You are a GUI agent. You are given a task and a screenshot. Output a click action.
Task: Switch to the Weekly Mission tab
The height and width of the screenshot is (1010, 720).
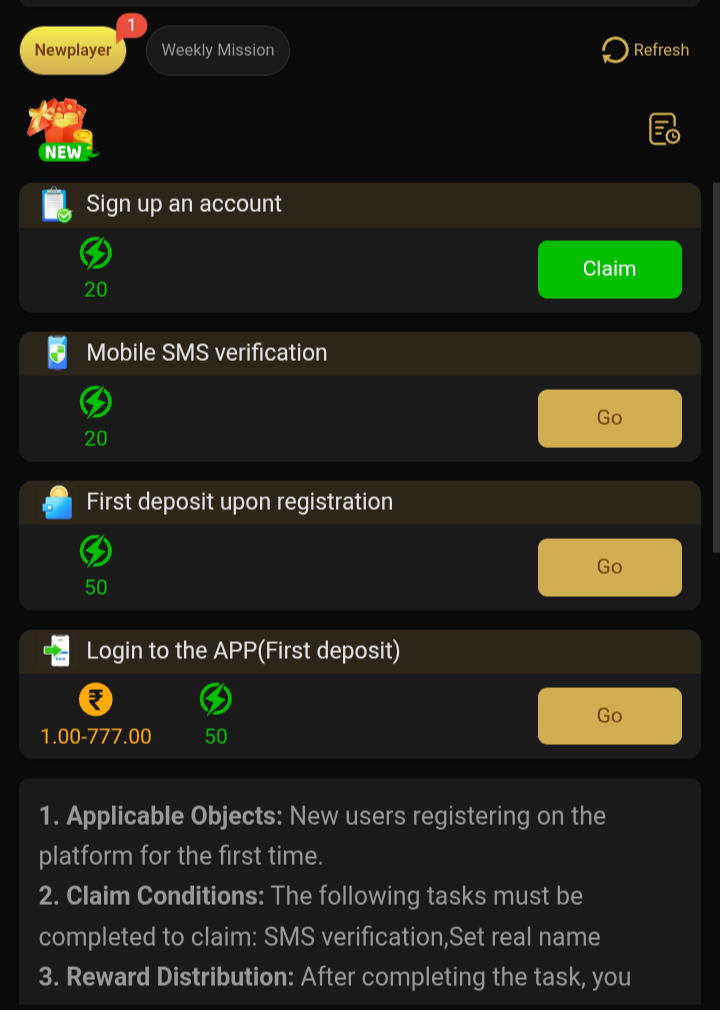click(x=218, y=50)
